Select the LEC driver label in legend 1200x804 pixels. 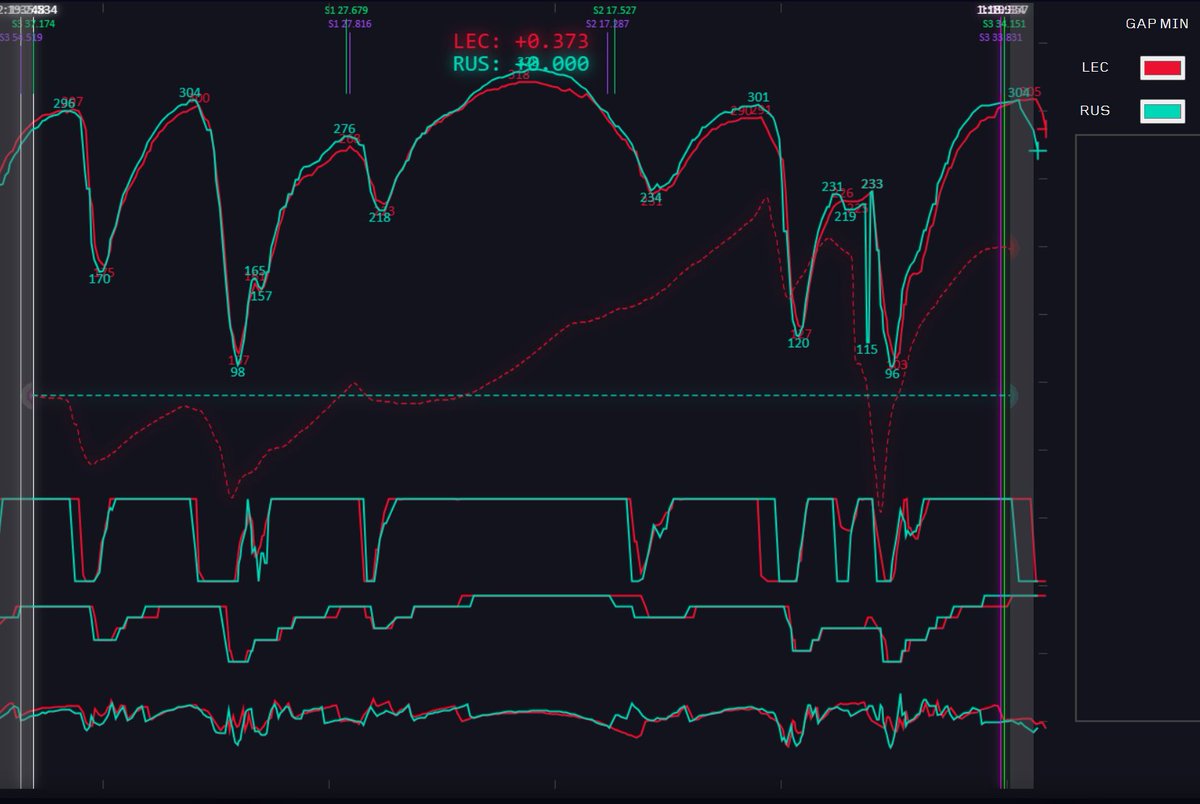click(1095, 67)
